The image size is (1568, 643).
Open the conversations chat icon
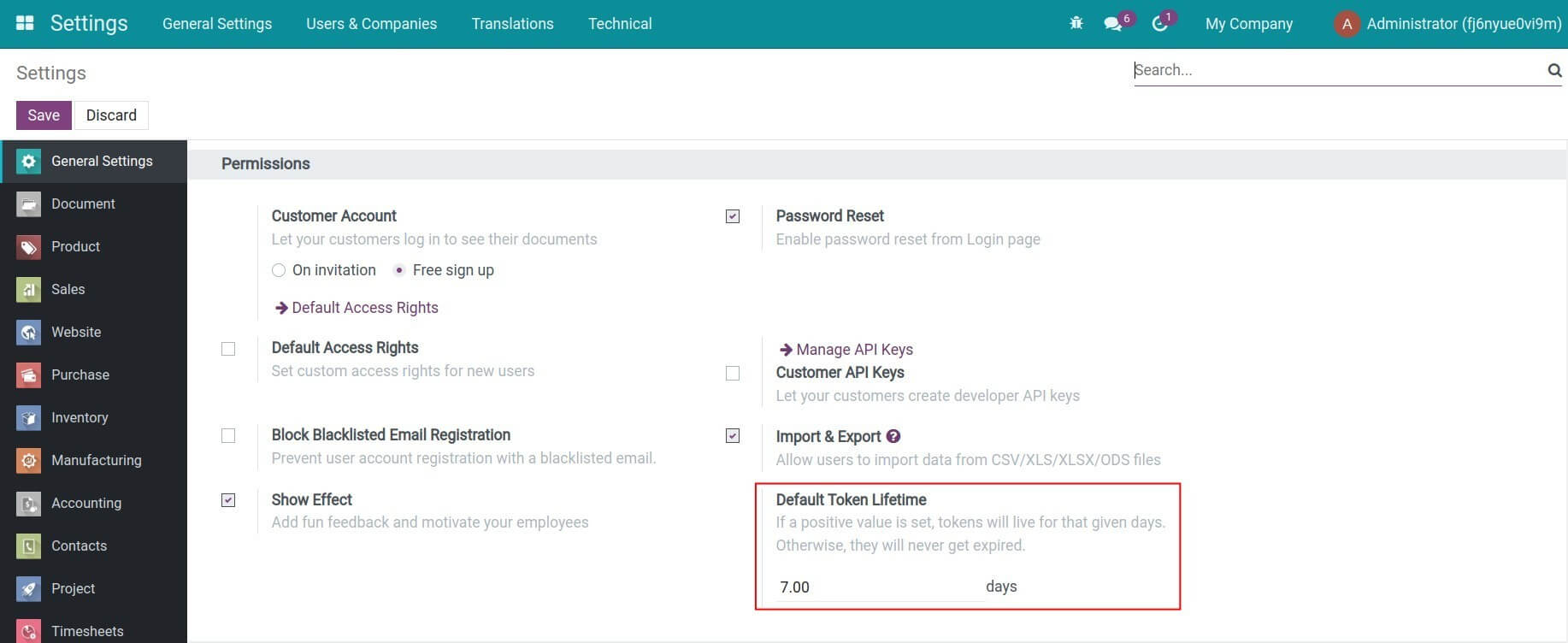click(1112, 24)
